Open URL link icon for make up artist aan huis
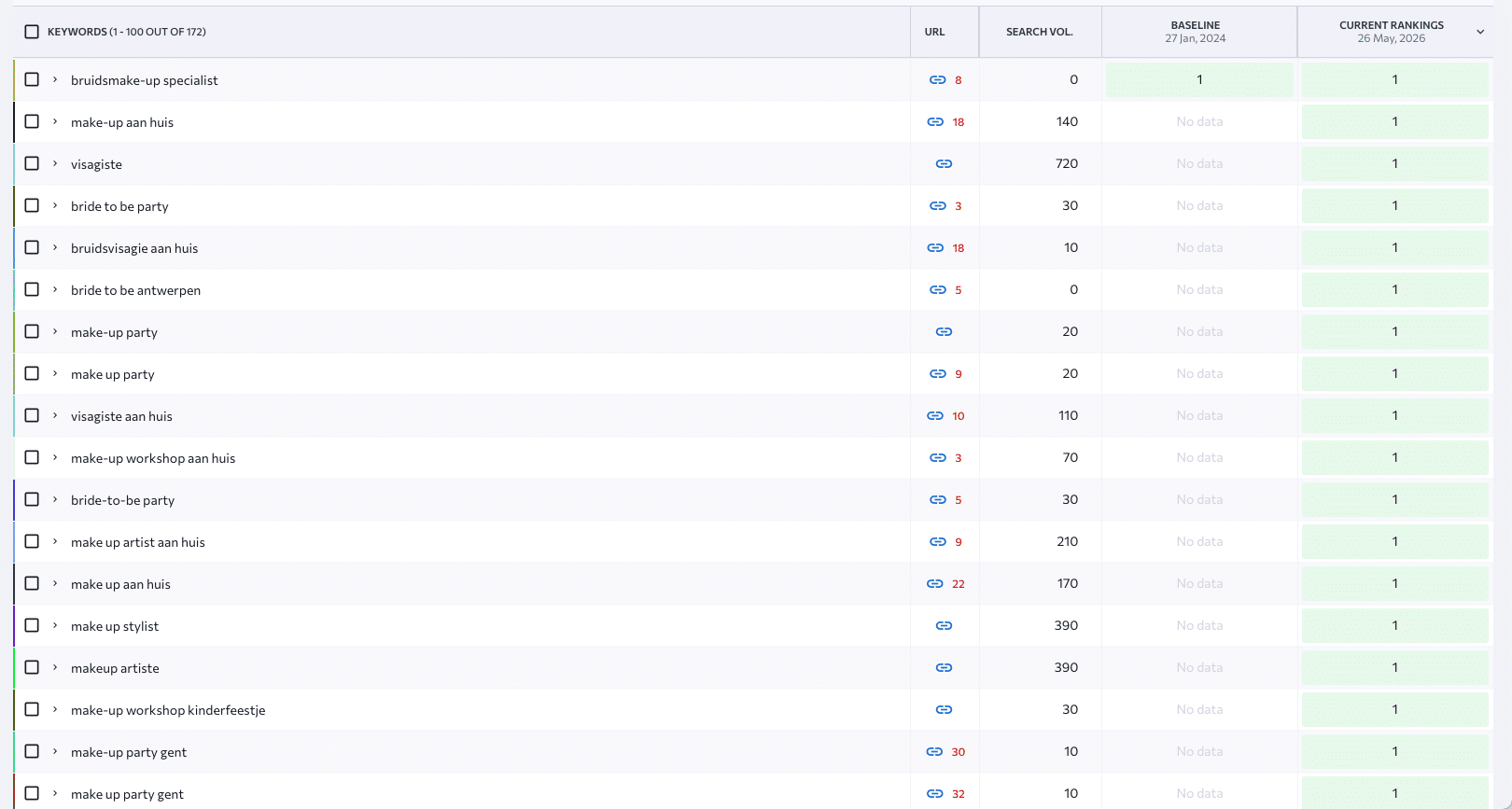The image size is (1512, 809). [937, 542]
